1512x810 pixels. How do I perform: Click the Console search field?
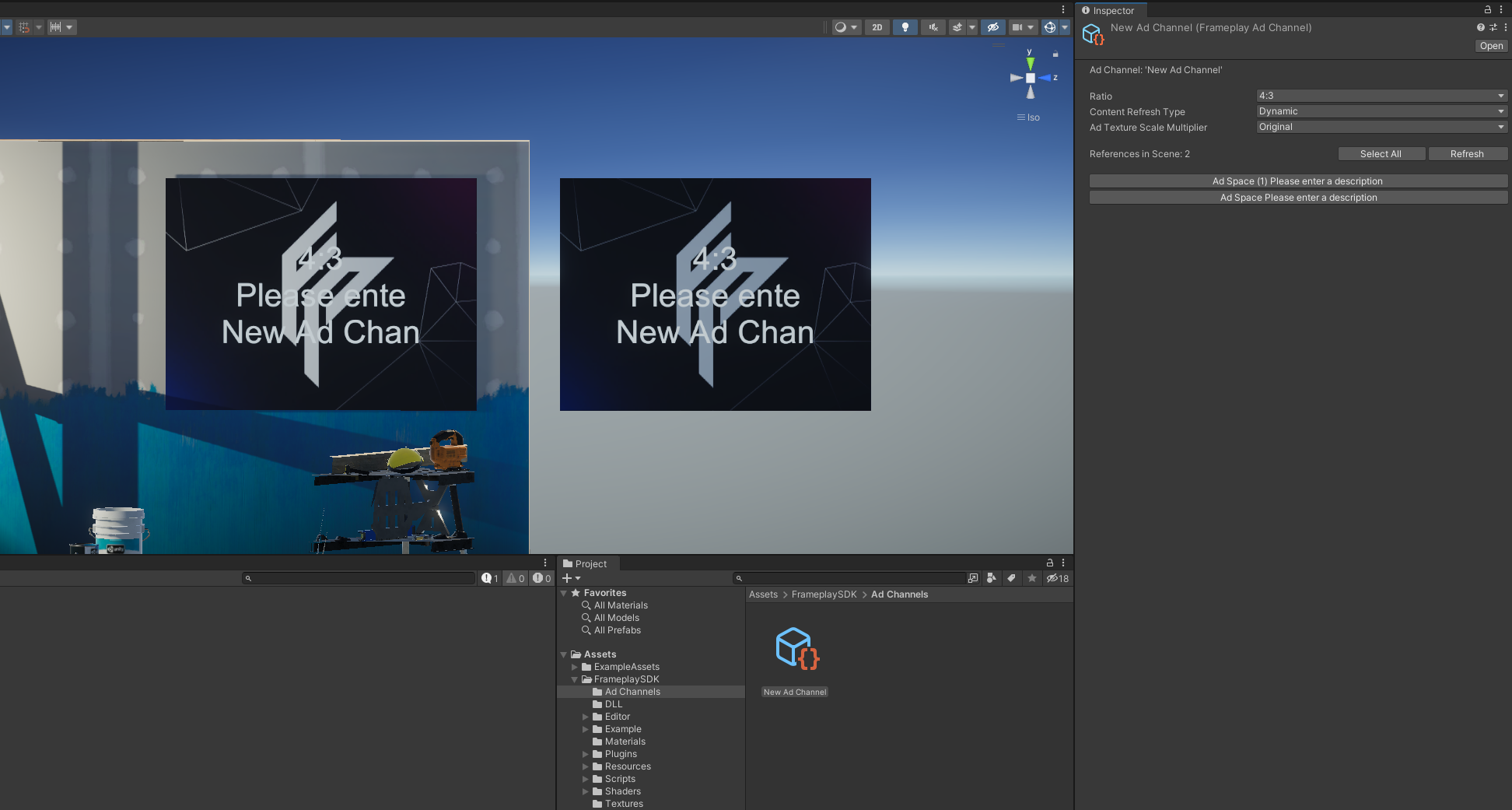(358, 578)
